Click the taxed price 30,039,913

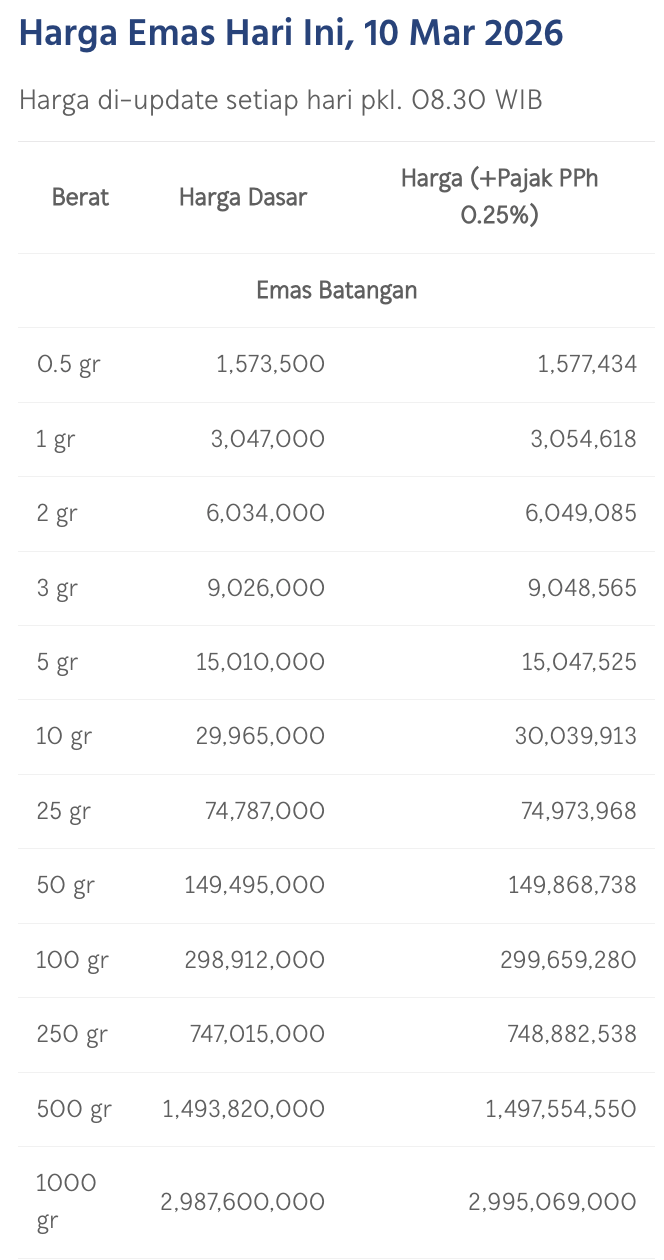577,737
